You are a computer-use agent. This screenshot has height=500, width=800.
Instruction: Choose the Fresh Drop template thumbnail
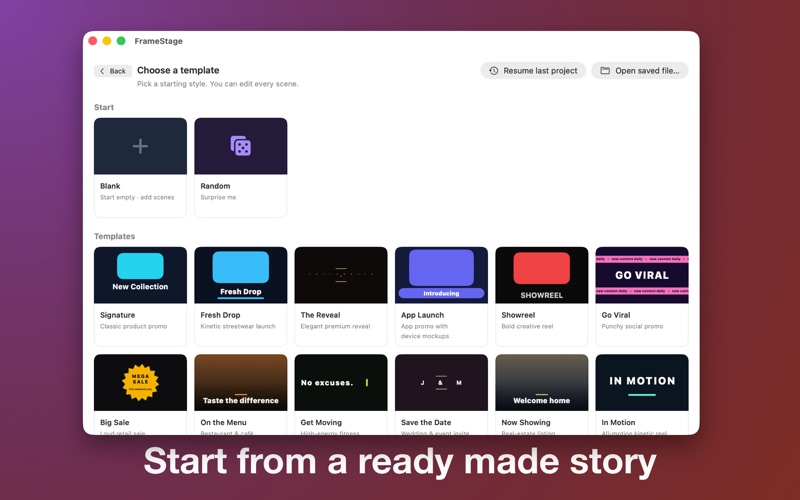(241, 275)
